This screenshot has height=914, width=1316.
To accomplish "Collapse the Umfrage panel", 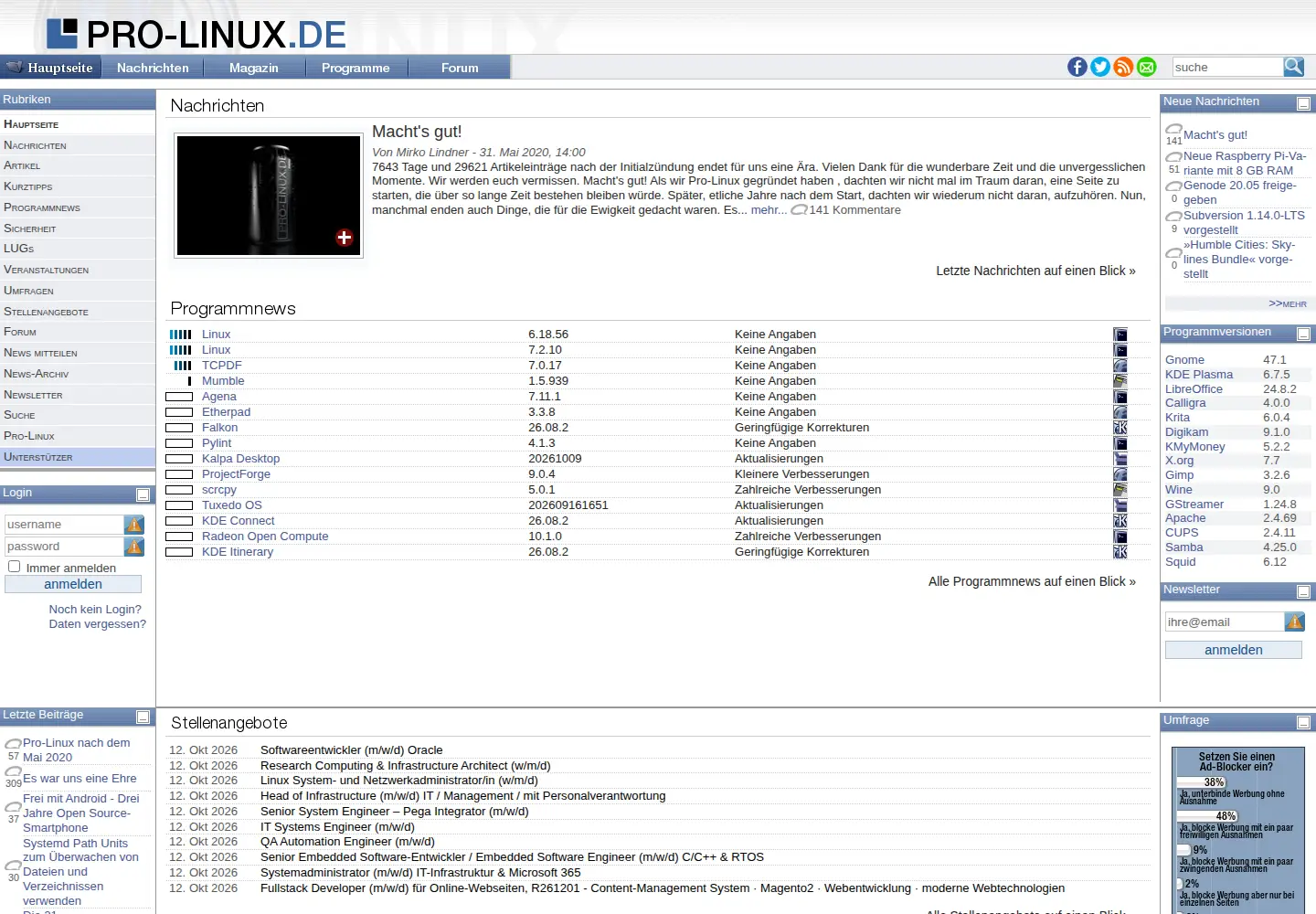I will [1304, 723].
